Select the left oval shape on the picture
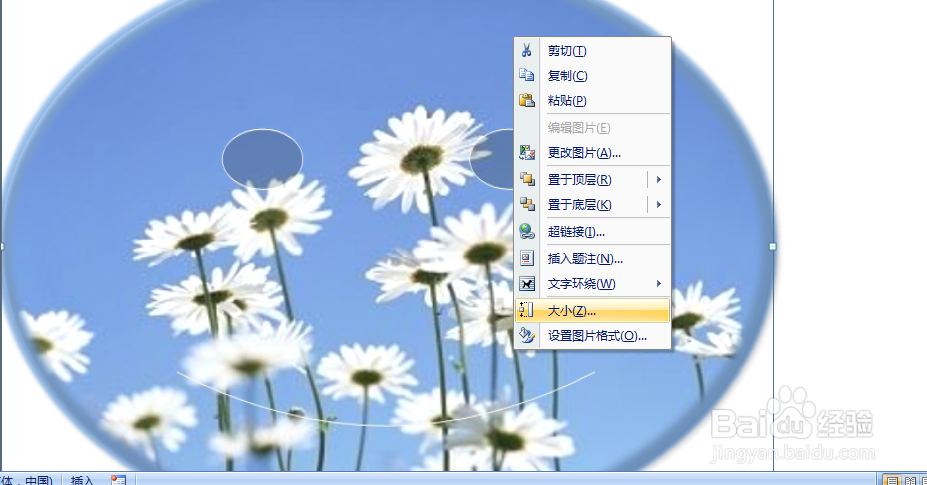The width and height of the screenshot is (927, 485). pyautogui.click(x=262, y=159)
